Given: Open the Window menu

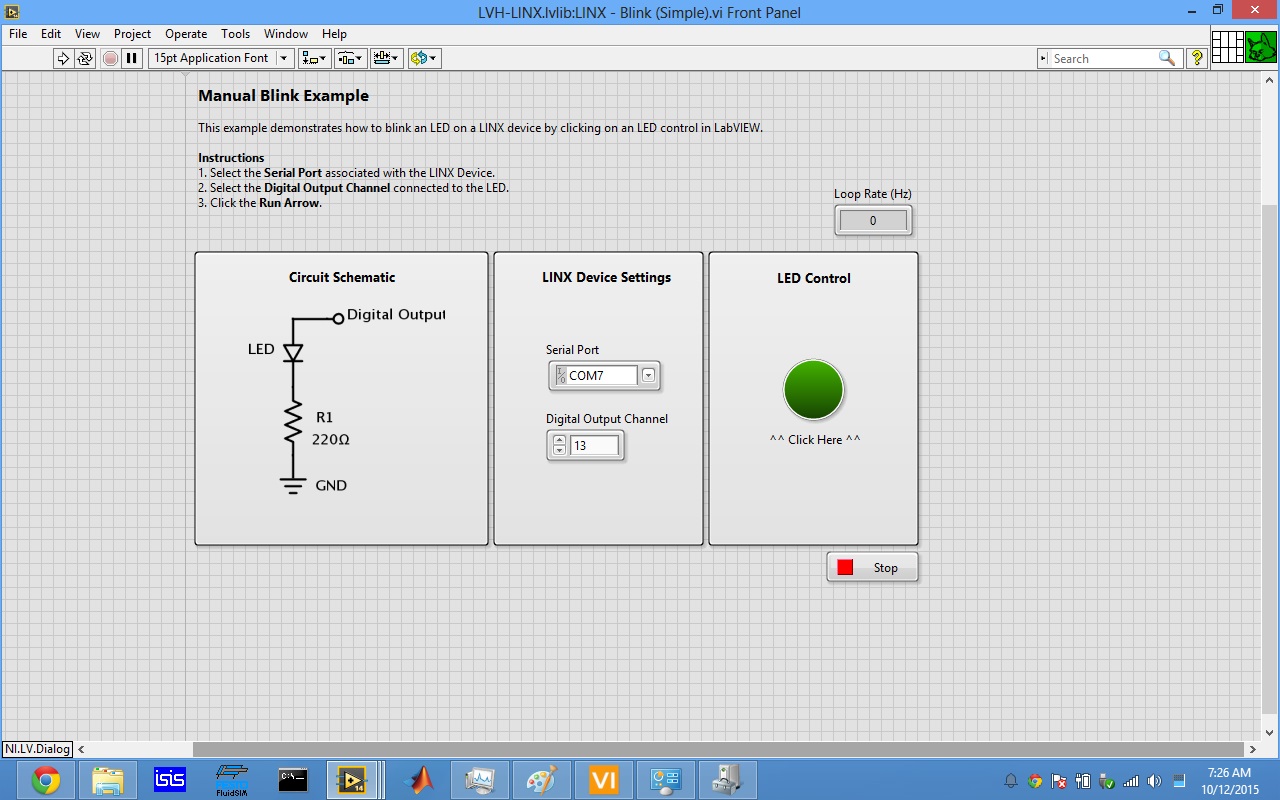Looking at the screenshot, I should pyautogui.click(x=286, y=33).
